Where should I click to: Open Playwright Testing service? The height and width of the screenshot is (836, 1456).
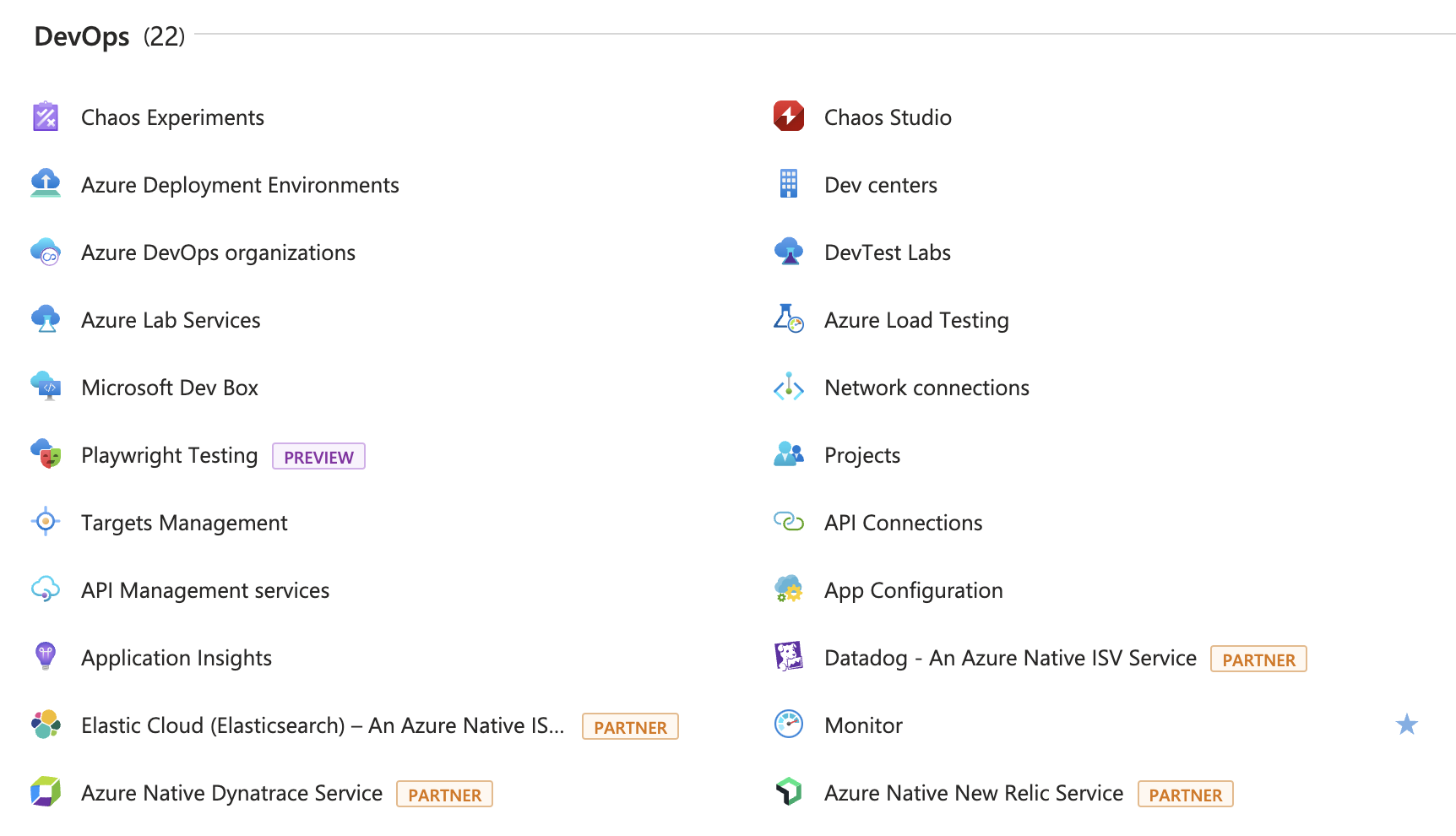pyautogui.click(x=169, y=455)
